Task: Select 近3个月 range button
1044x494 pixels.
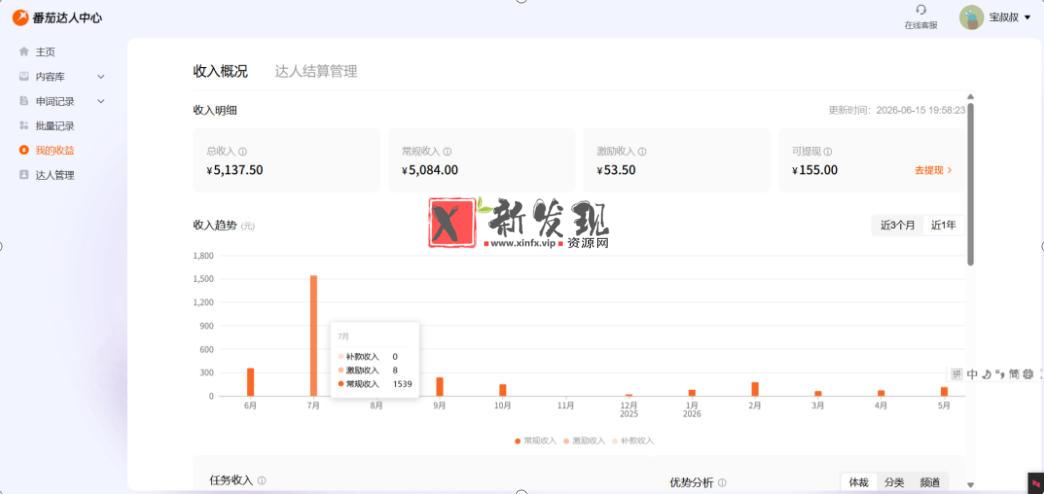Action: click(x=898, y=226)
